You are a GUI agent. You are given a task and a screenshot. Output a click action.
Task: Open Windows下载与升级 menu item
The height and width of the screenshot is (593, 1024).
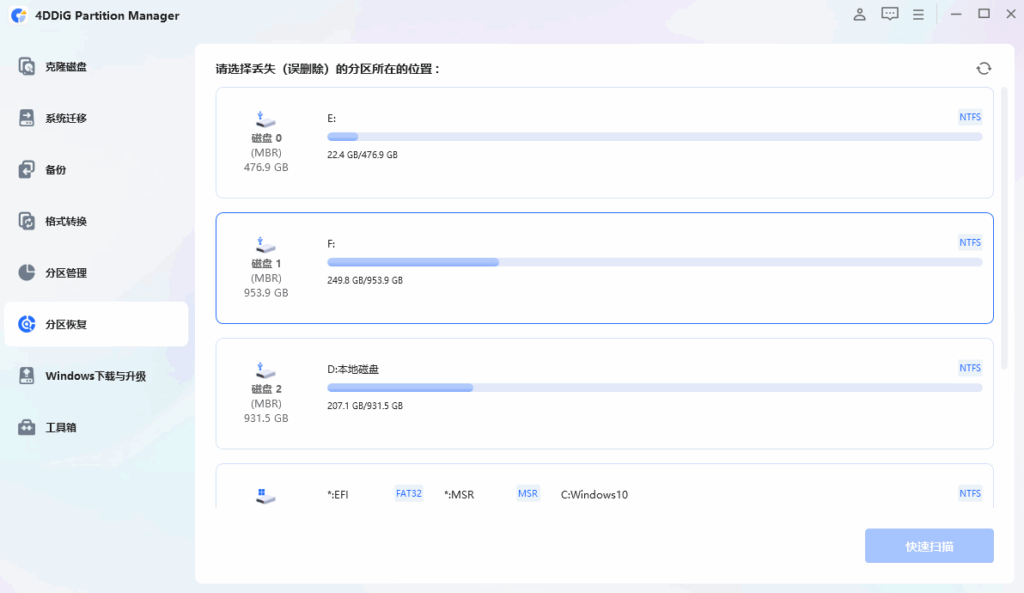(95, 376)
